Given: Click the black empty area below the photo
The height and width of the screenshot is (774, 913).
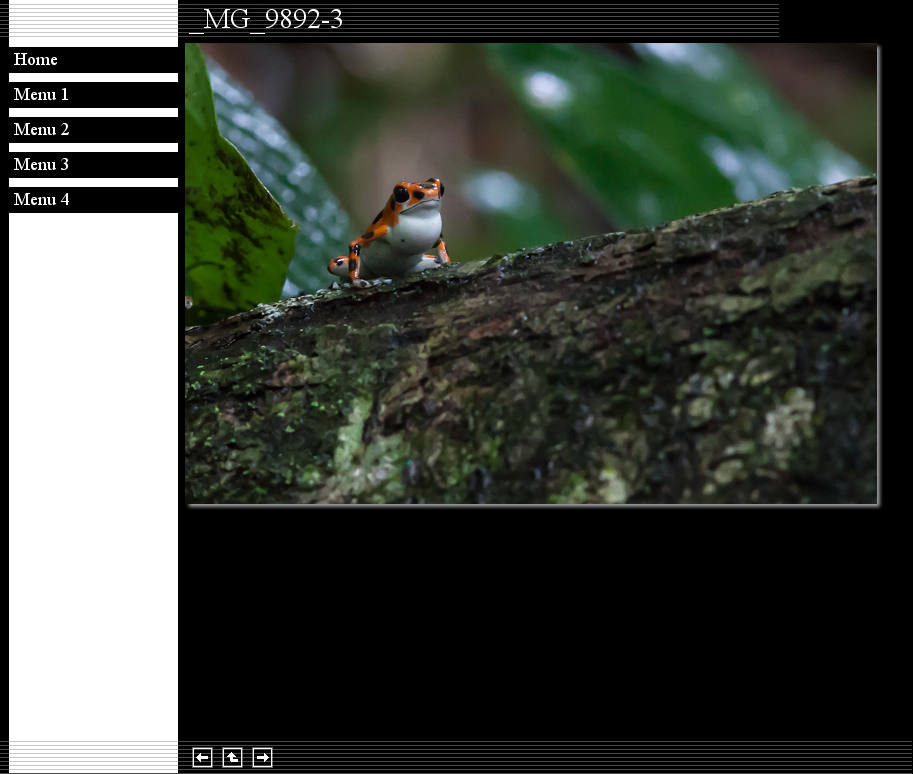Looking at the screenshot, I should (540, 620).
